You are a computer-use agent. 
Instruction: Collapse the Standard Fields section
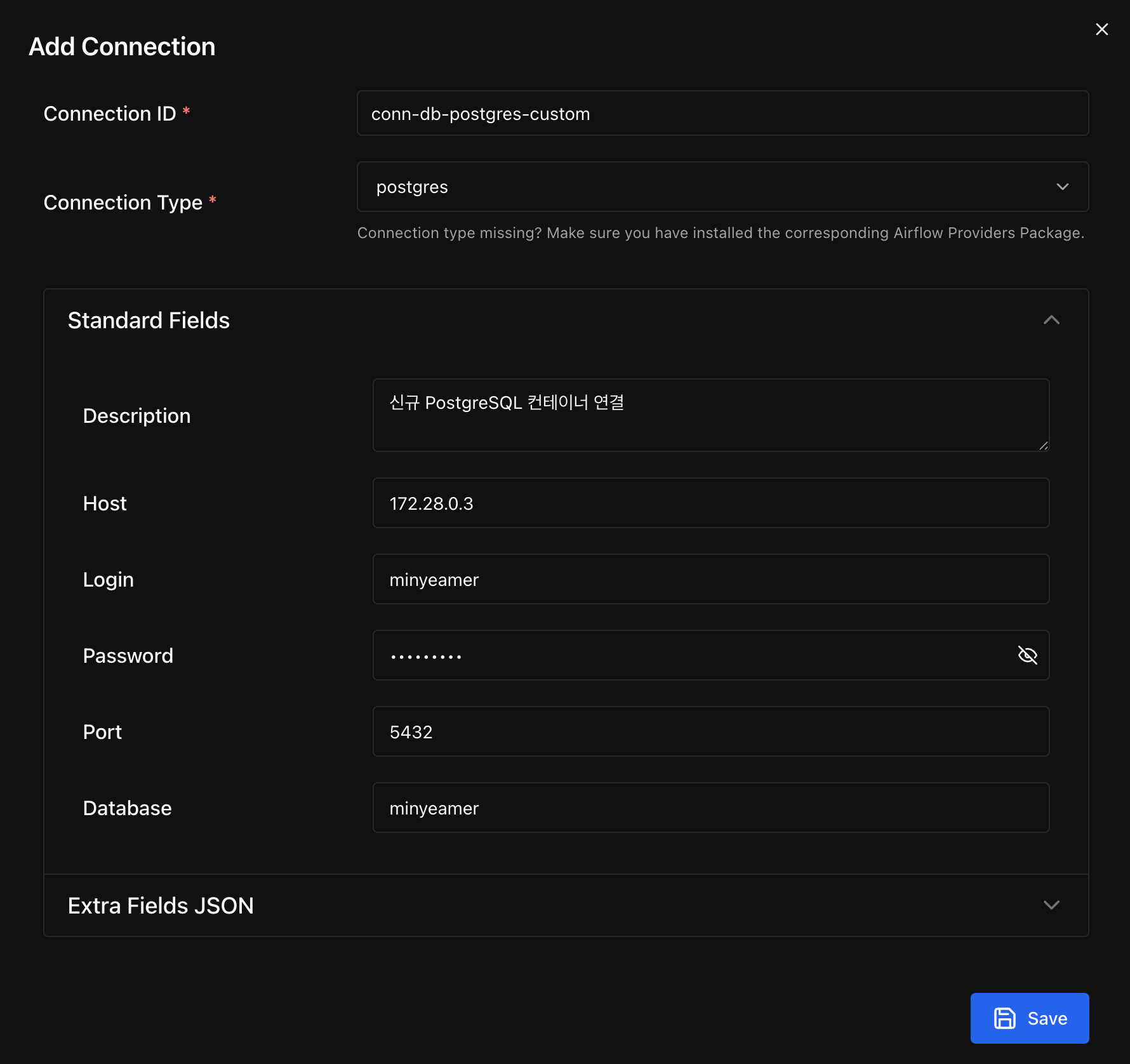click(x=1051, y=321)
